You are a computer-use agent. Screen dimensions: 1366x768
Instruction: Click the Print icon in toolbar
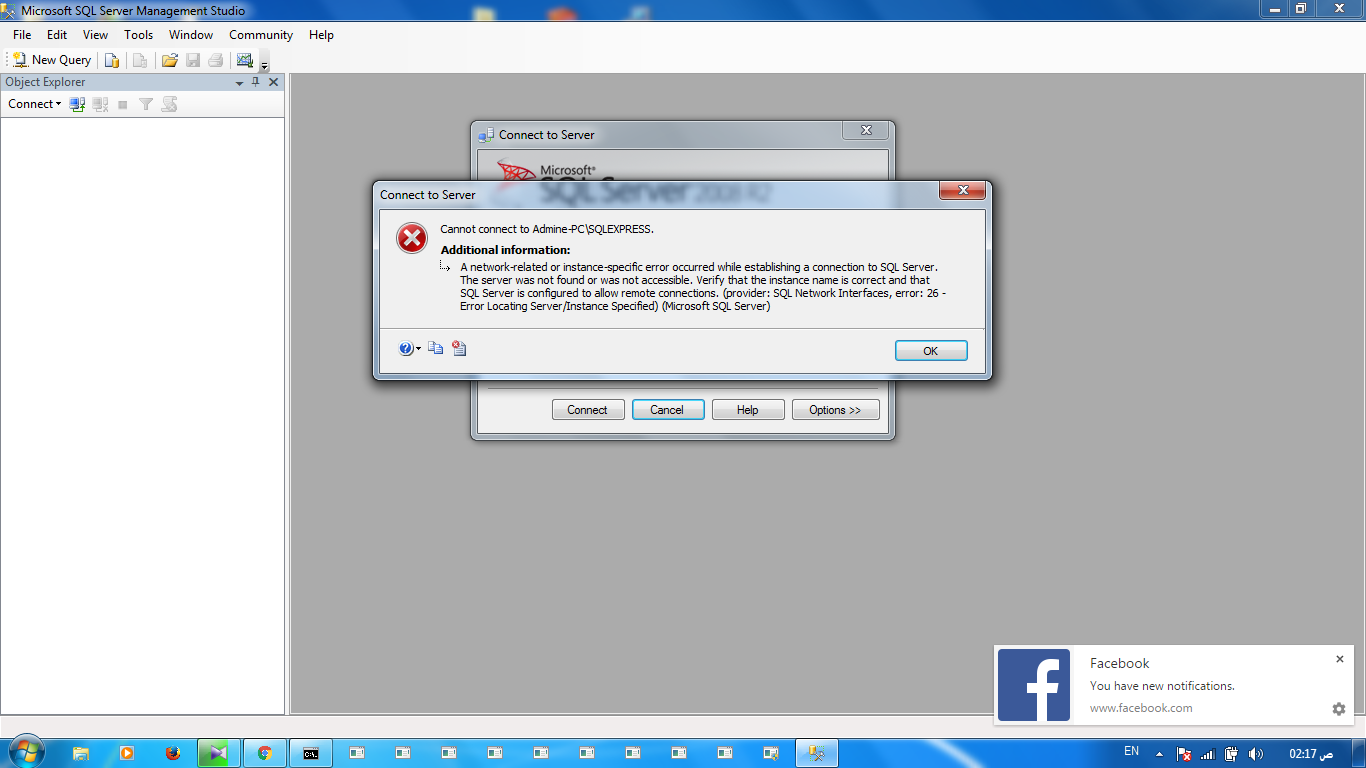(215, 60)
